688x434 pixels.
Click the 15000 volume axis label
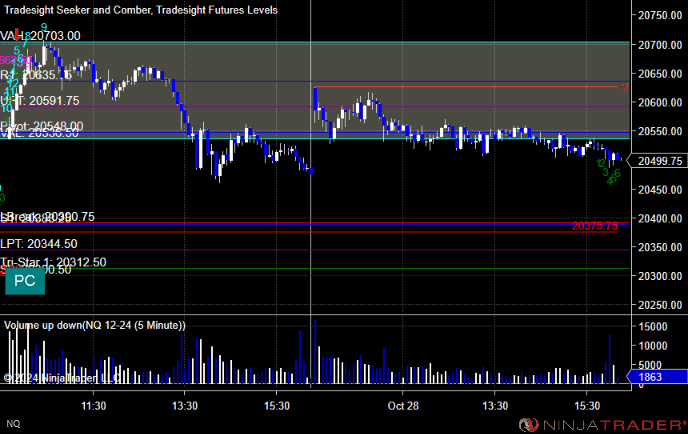click(653, 326)
